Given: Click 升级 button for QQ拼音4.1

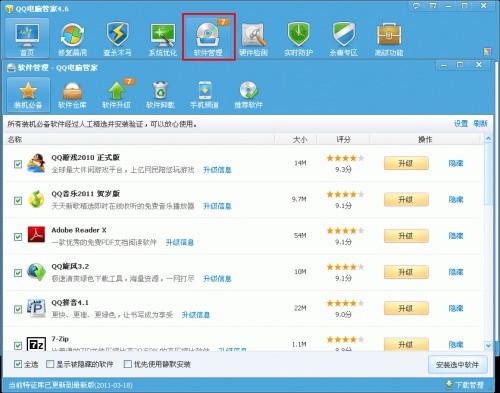Looking at the screenshot, I should tap(406, 309).
